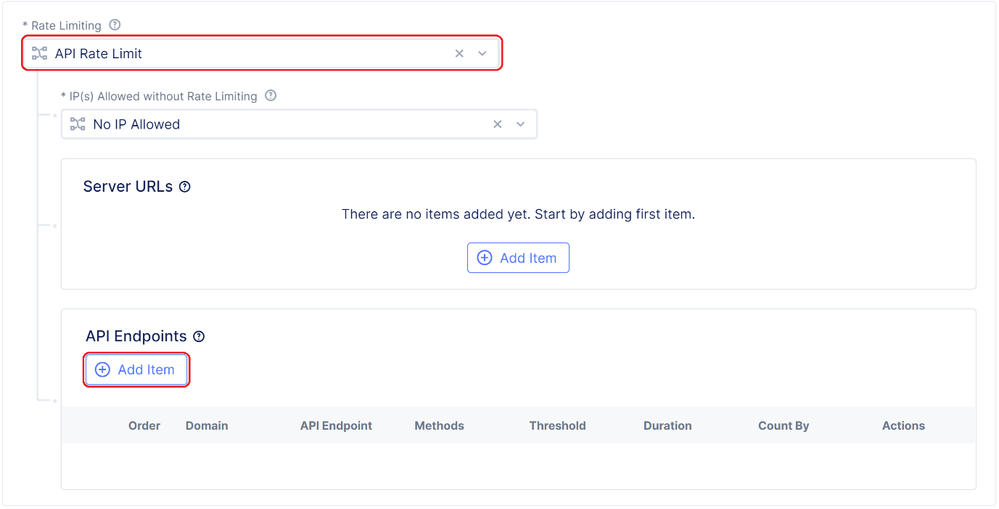Click the Methods column header
This screenshot has height=509, width=999.
click(x=439, y=426)
